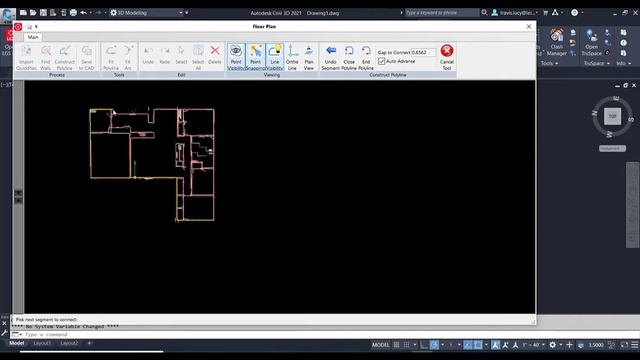The image size is (640, 360).
Task: Click the New drawing icon in quick access
Action: 23,13
